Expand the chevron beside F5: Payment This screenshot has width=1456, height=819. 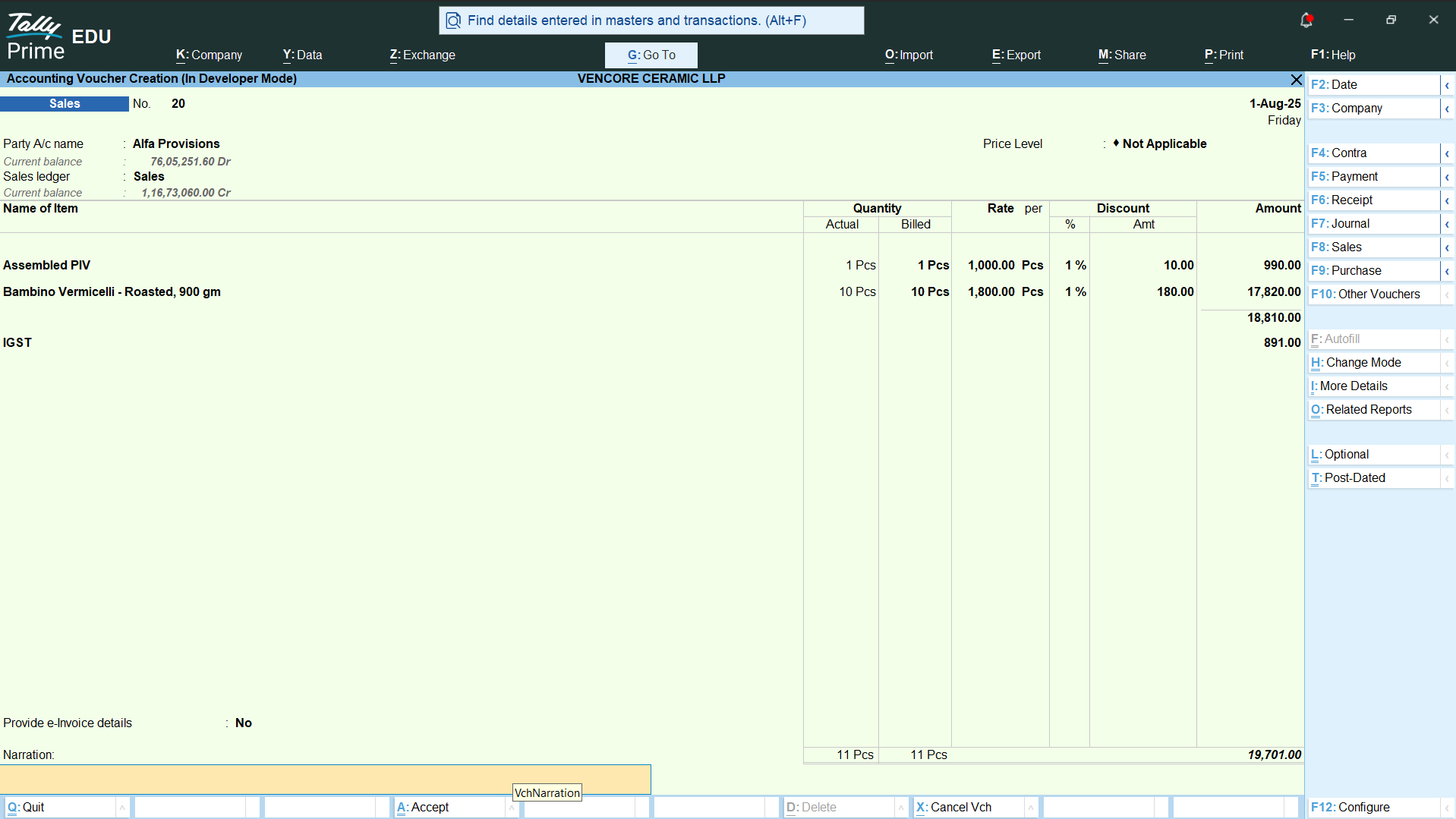[1447, 177]
